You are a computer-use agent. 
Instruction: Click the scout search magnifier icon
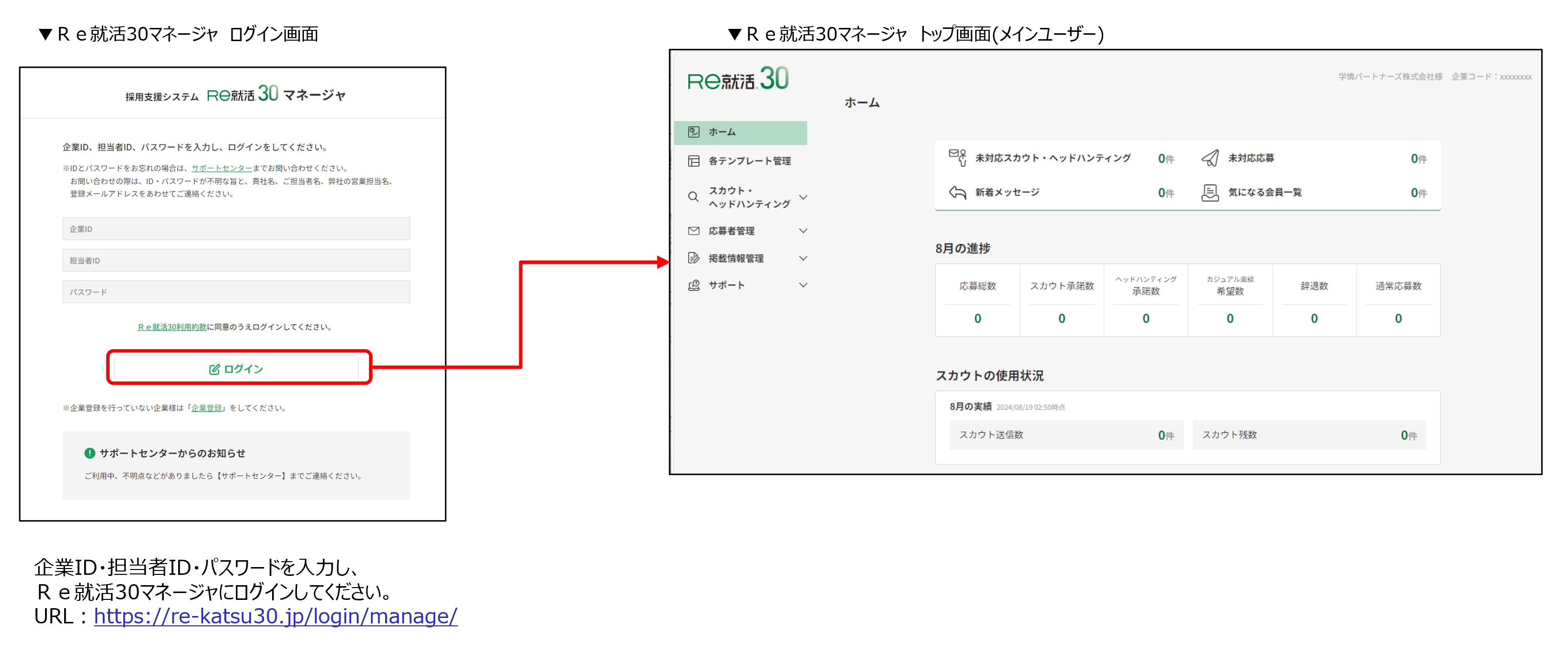coord(693,197)
